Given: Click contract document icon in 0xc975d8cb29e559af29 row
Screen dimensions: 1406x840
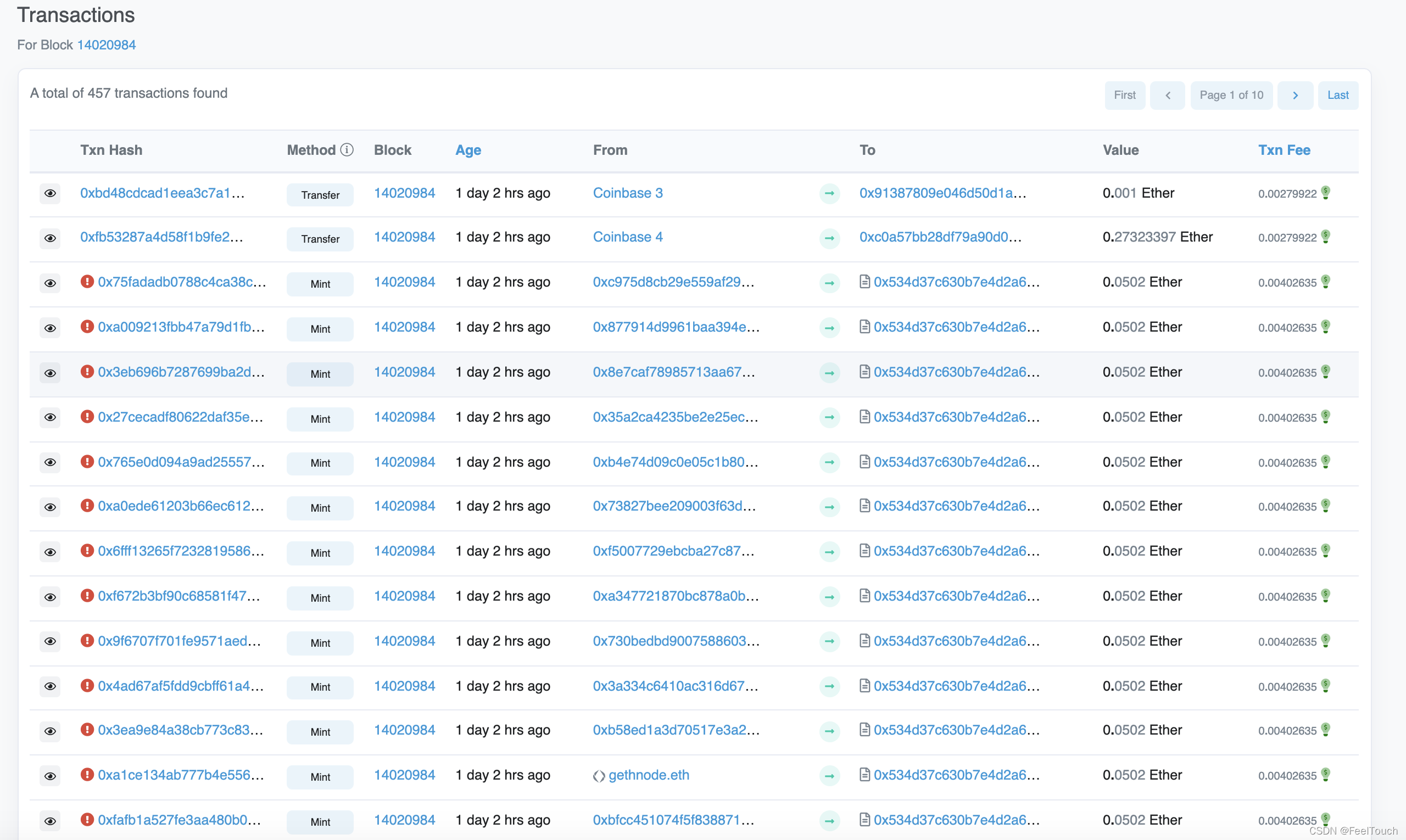Looking at the screenshot, I should click(x=864, y=281).
